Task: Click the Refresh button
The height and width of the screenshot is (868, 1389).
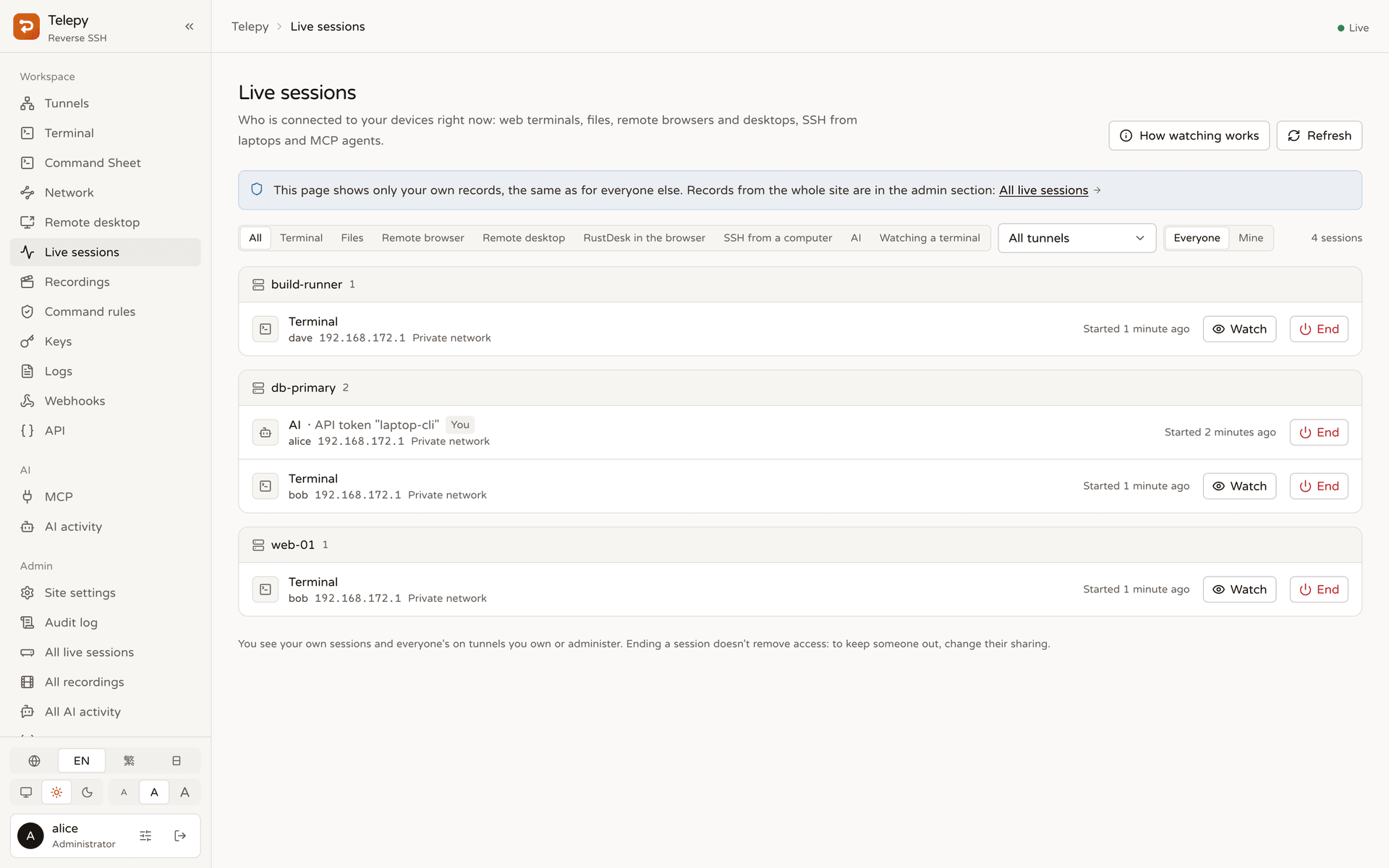Action: tap(1319, 135)
